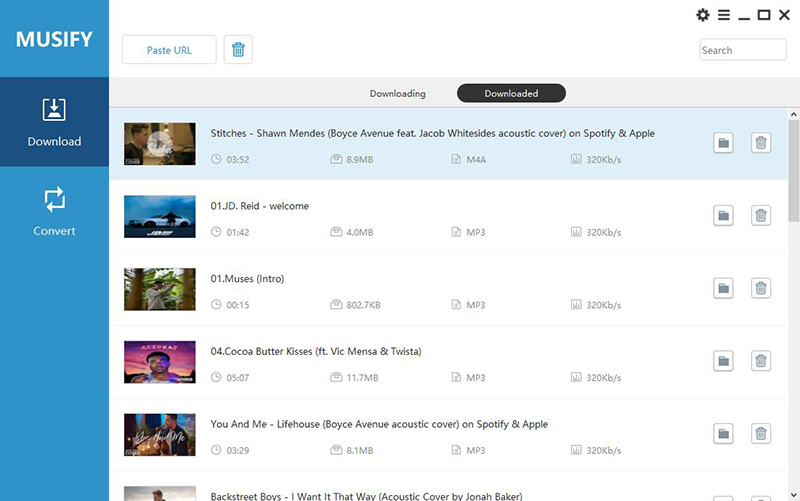Screen dimensions: 800x501
Task: Click the file size '802.7KB'
Action: pyautogui.click(x=363, y=305)
